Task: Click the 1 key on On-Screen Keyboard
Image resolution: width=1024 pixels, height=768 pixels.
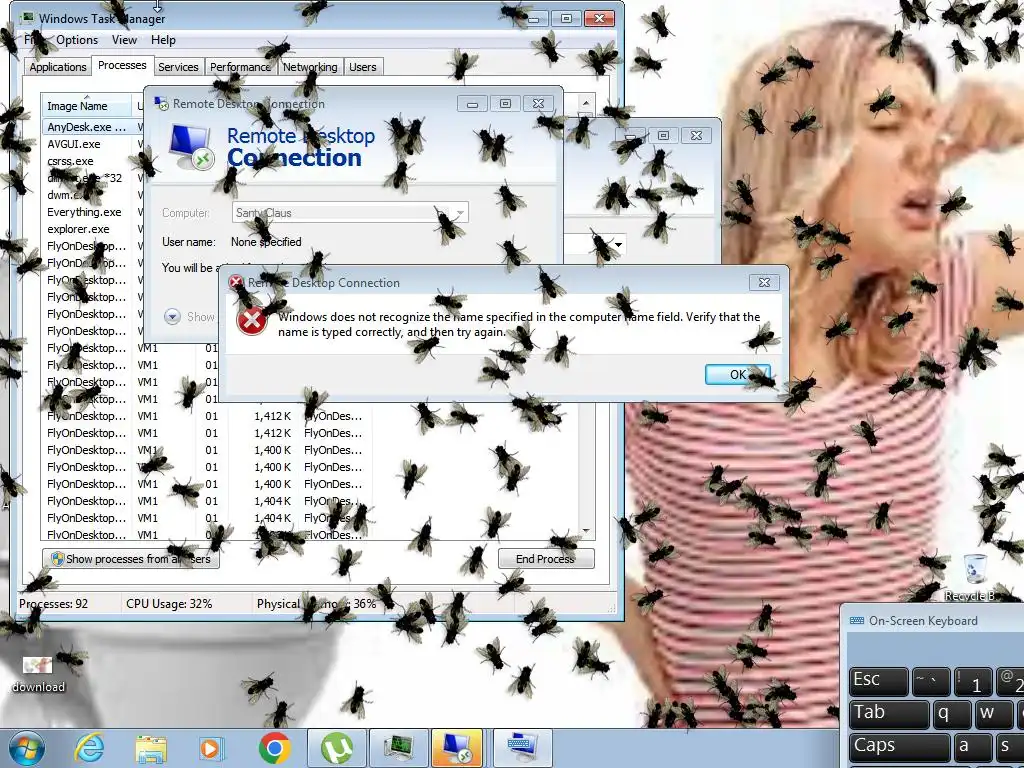Action: click(x=973, y=681)
